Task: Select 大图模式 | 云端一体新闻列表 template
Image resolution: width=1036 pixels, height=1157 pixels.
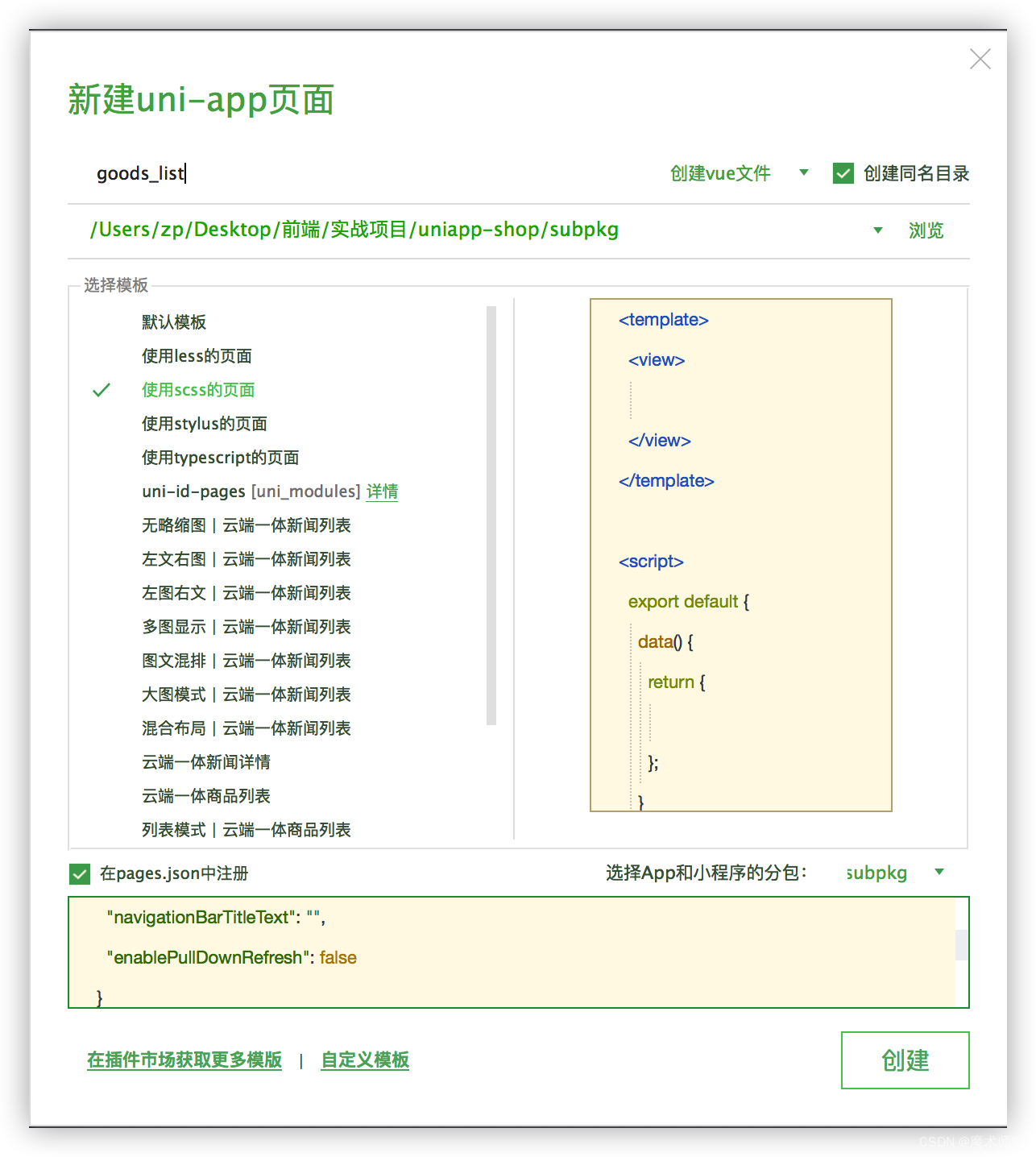Action: pos(247,695)
